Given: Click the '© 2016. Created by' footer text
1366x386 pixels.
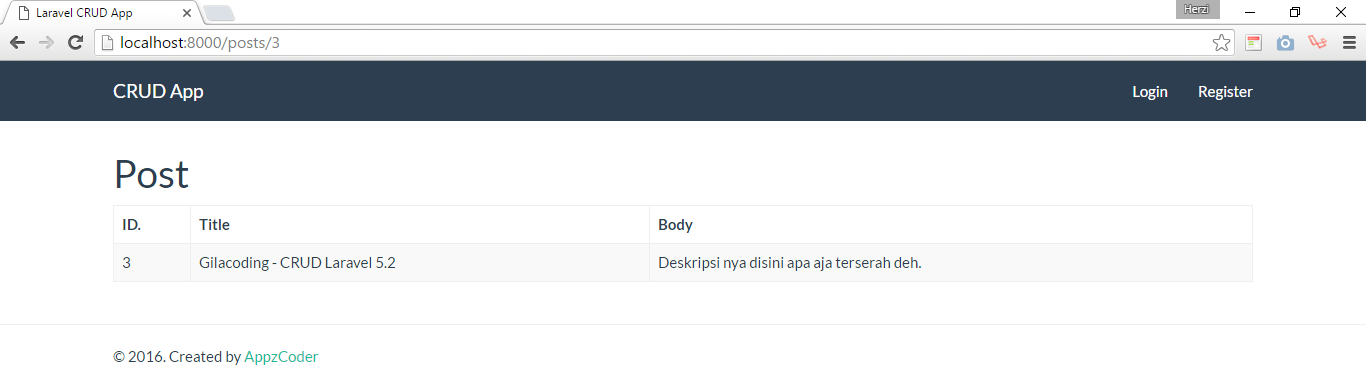Looking at the screenshot, I should click(x=177, y=356).
